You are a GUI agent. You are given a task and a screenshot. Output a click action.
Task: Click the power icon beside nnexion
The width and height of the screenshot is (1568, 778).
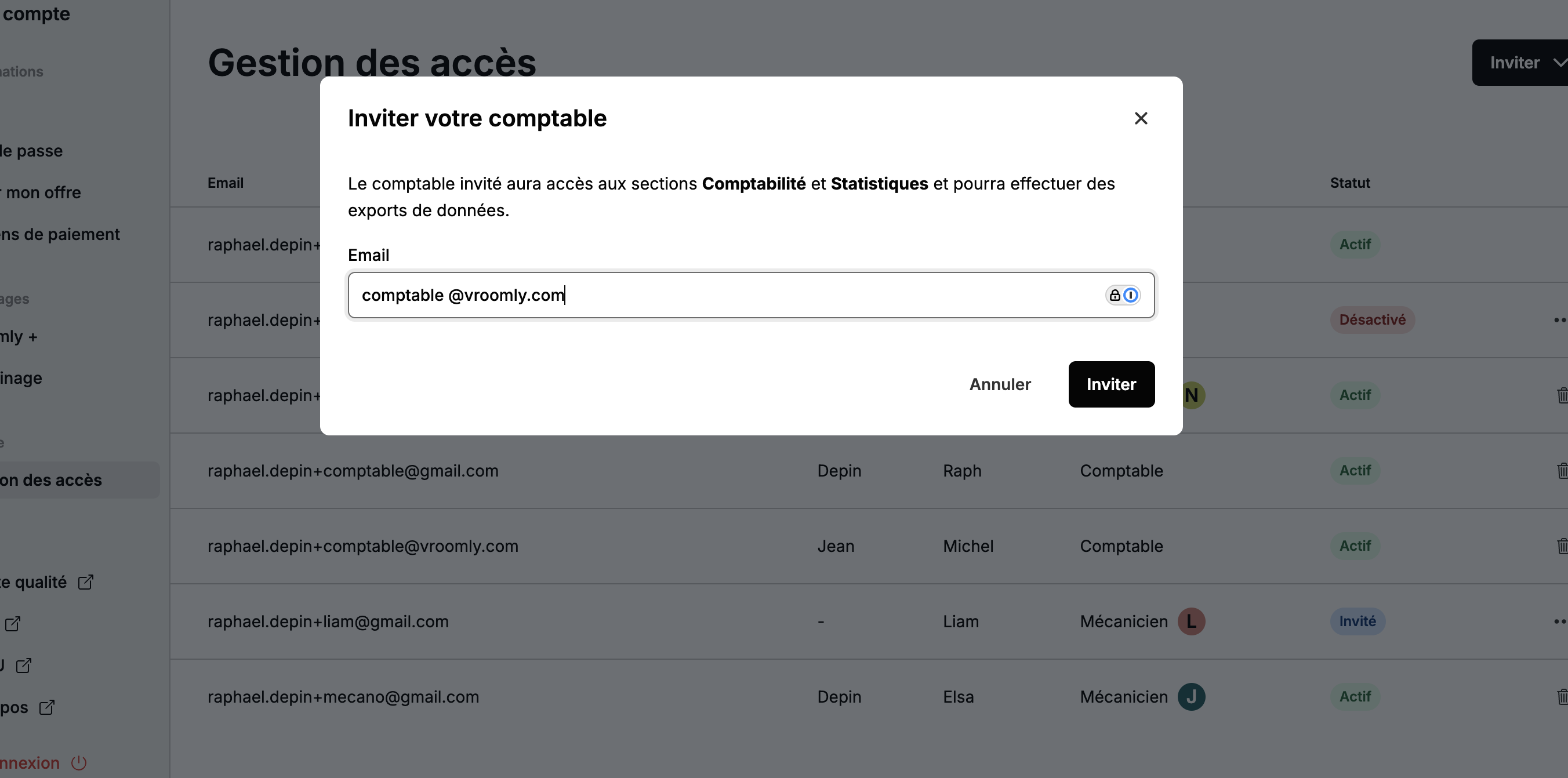pyautogui.click(x=79, y=763)
